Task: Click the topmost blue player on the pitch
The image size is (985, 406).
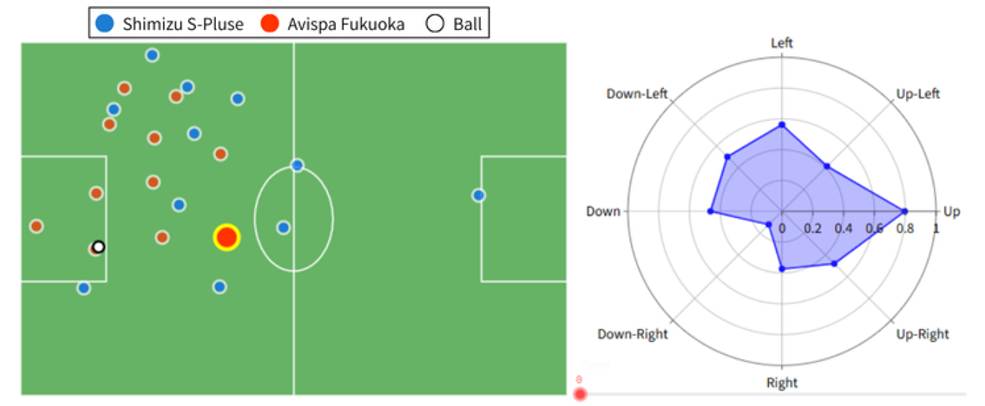Action: point(152,55)
